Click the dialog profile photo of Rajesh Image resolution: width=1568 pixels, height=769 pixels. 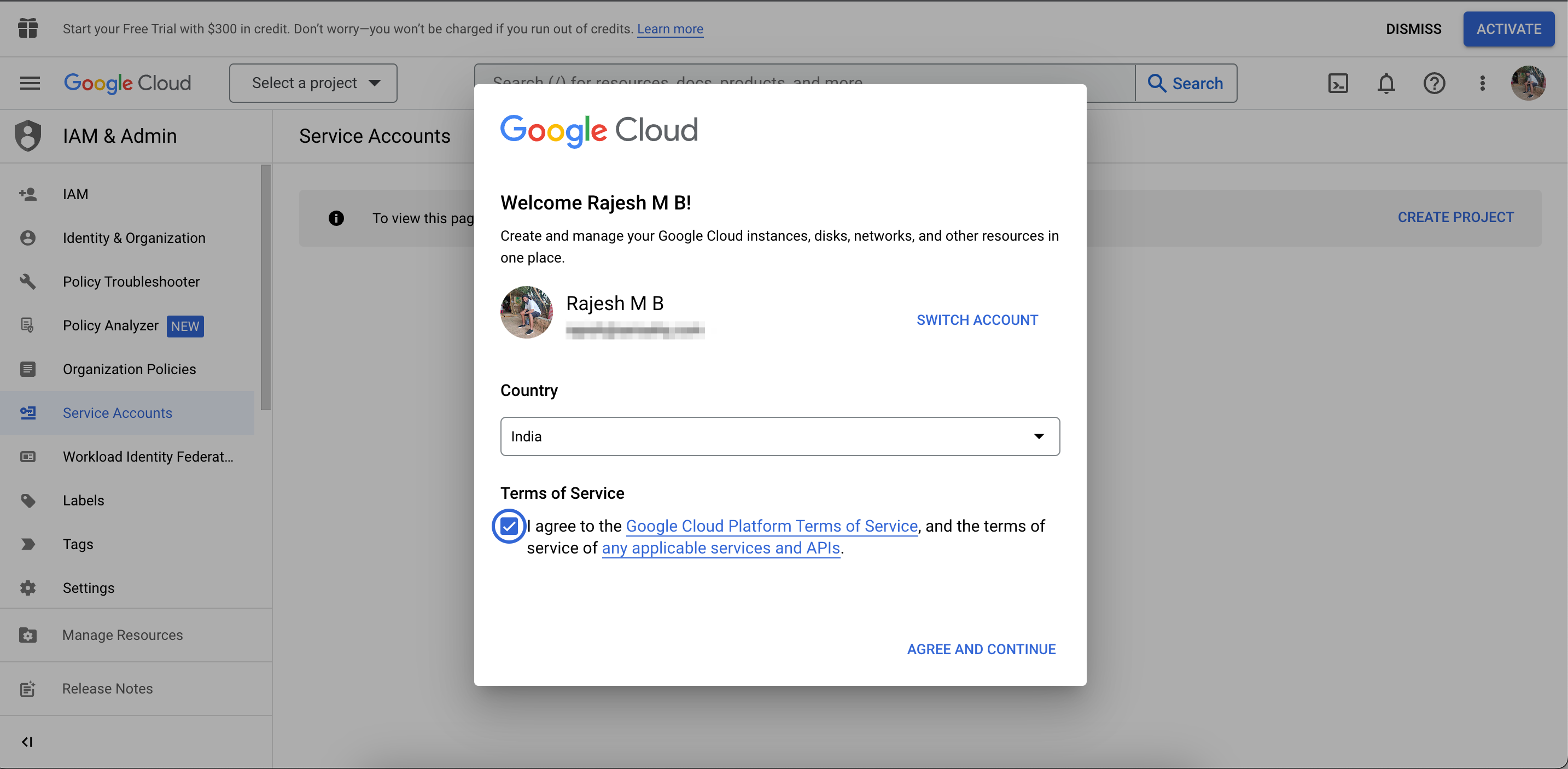tap(527, 312)
